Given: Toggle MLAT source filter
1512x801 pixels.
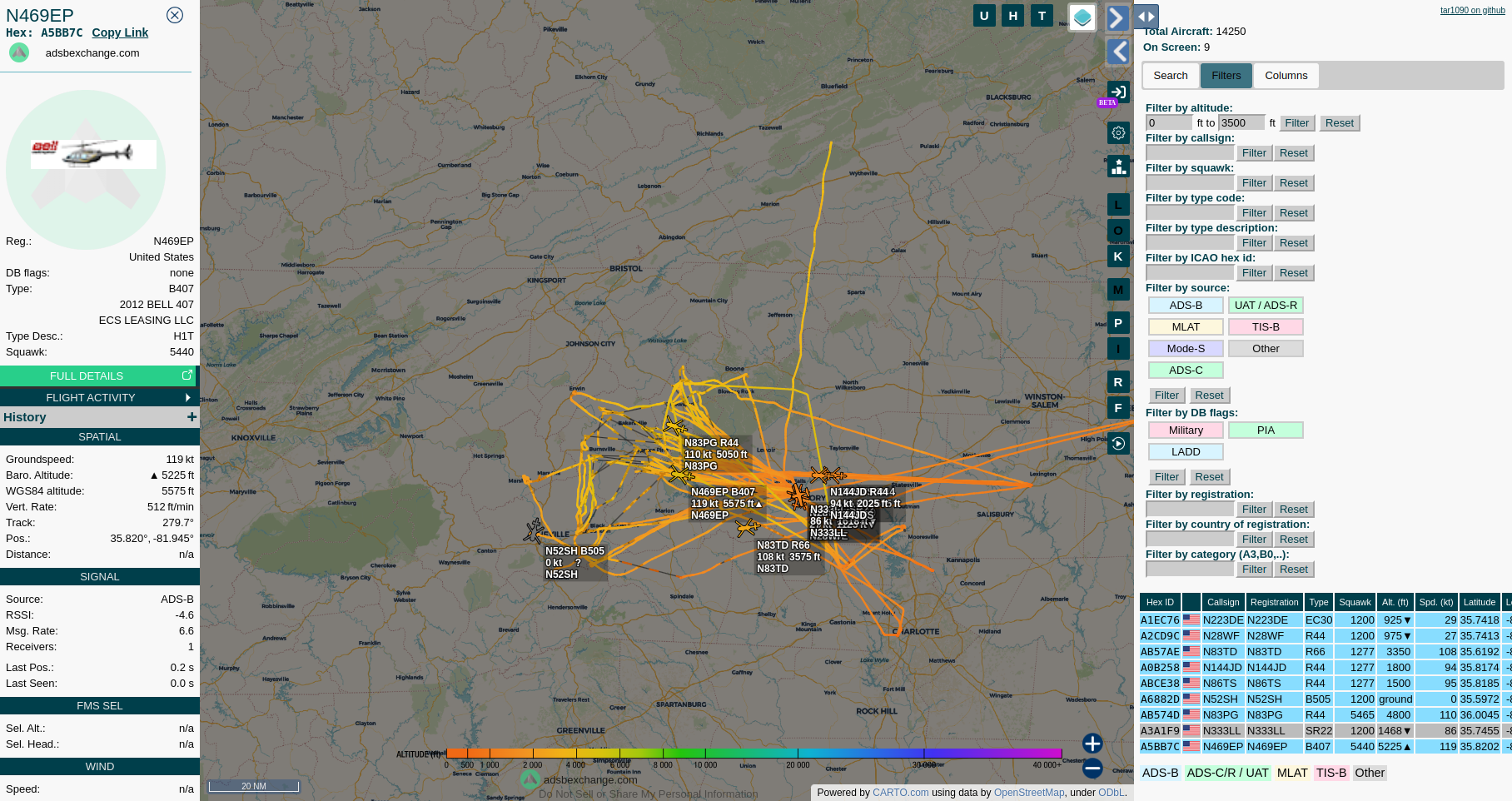Looking at the screenshot, I should coord(1186,327).
